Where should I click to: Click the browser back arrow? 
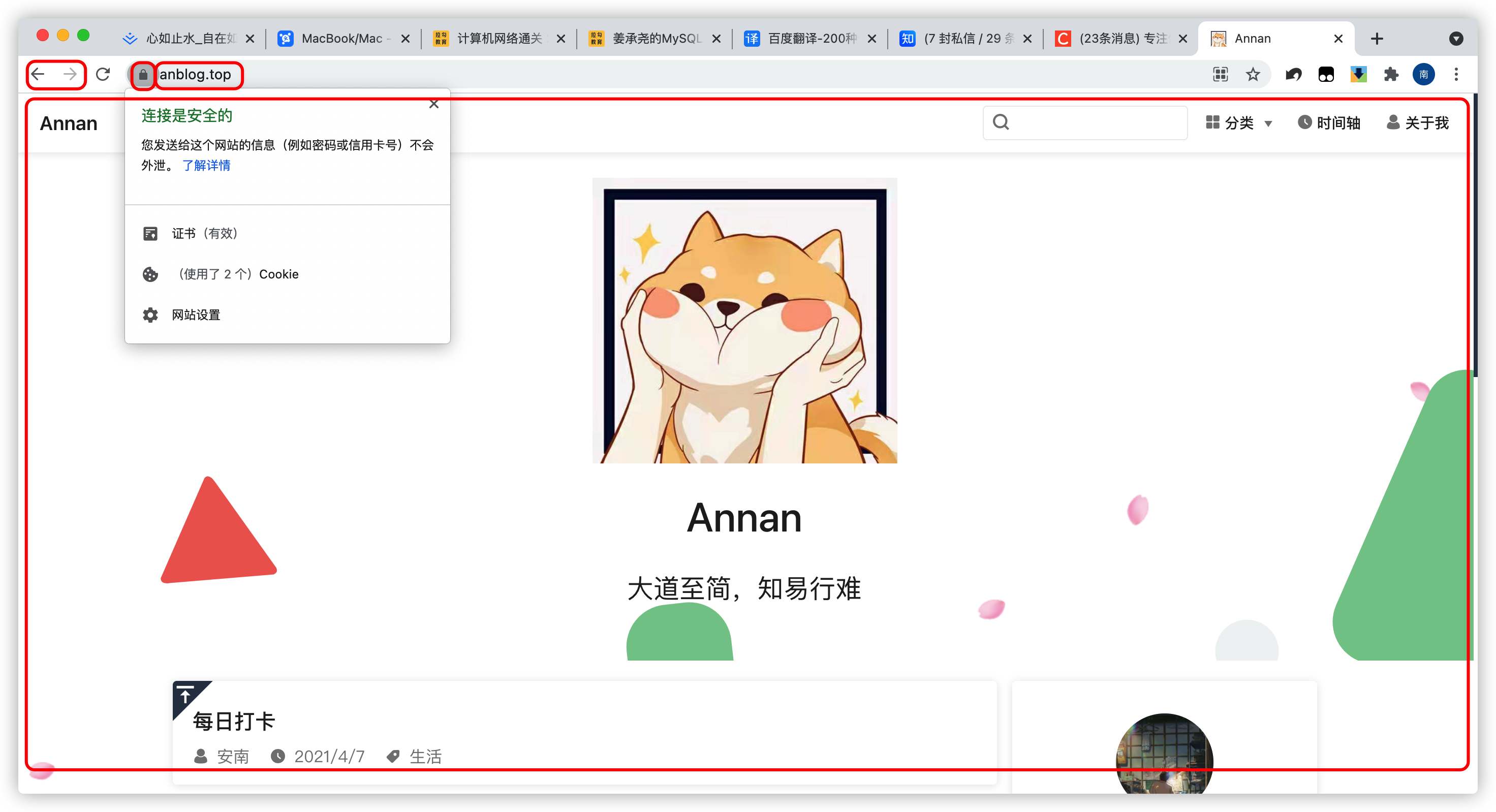click(38, 74)
